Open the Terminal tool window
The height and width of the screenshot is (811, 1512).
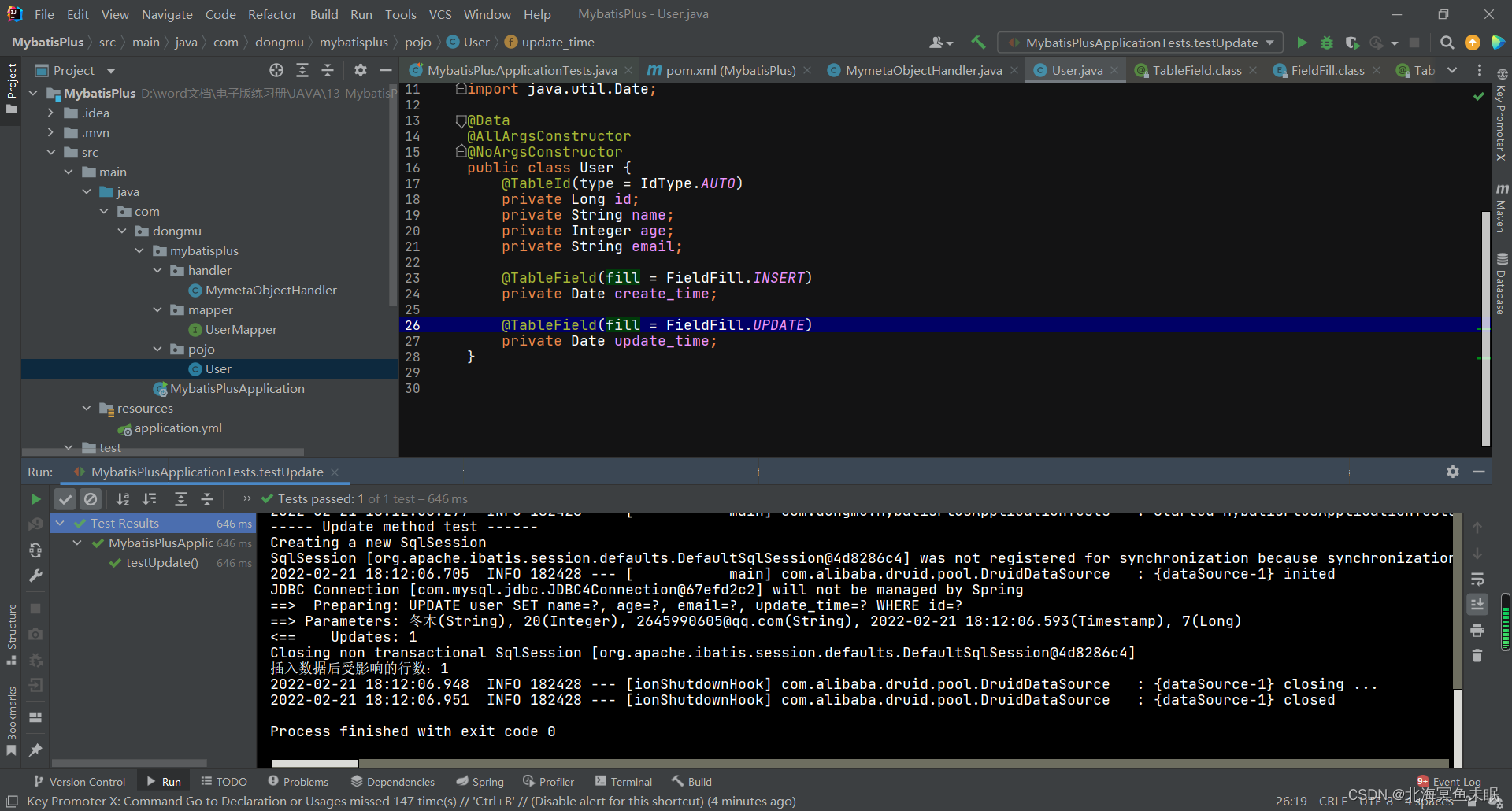pos(624,781)
